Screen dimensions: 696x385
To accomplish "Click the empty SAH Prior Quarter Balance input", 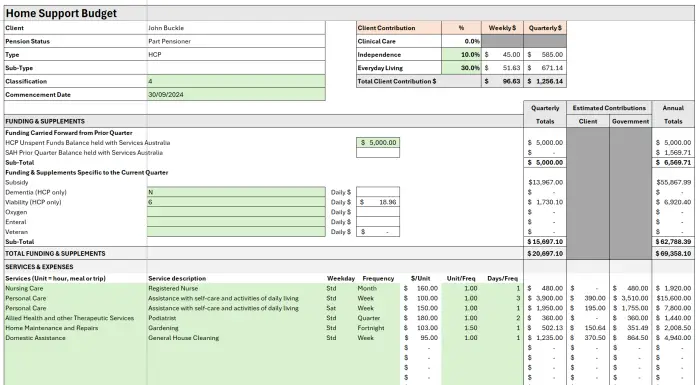I will coord(378,152).
